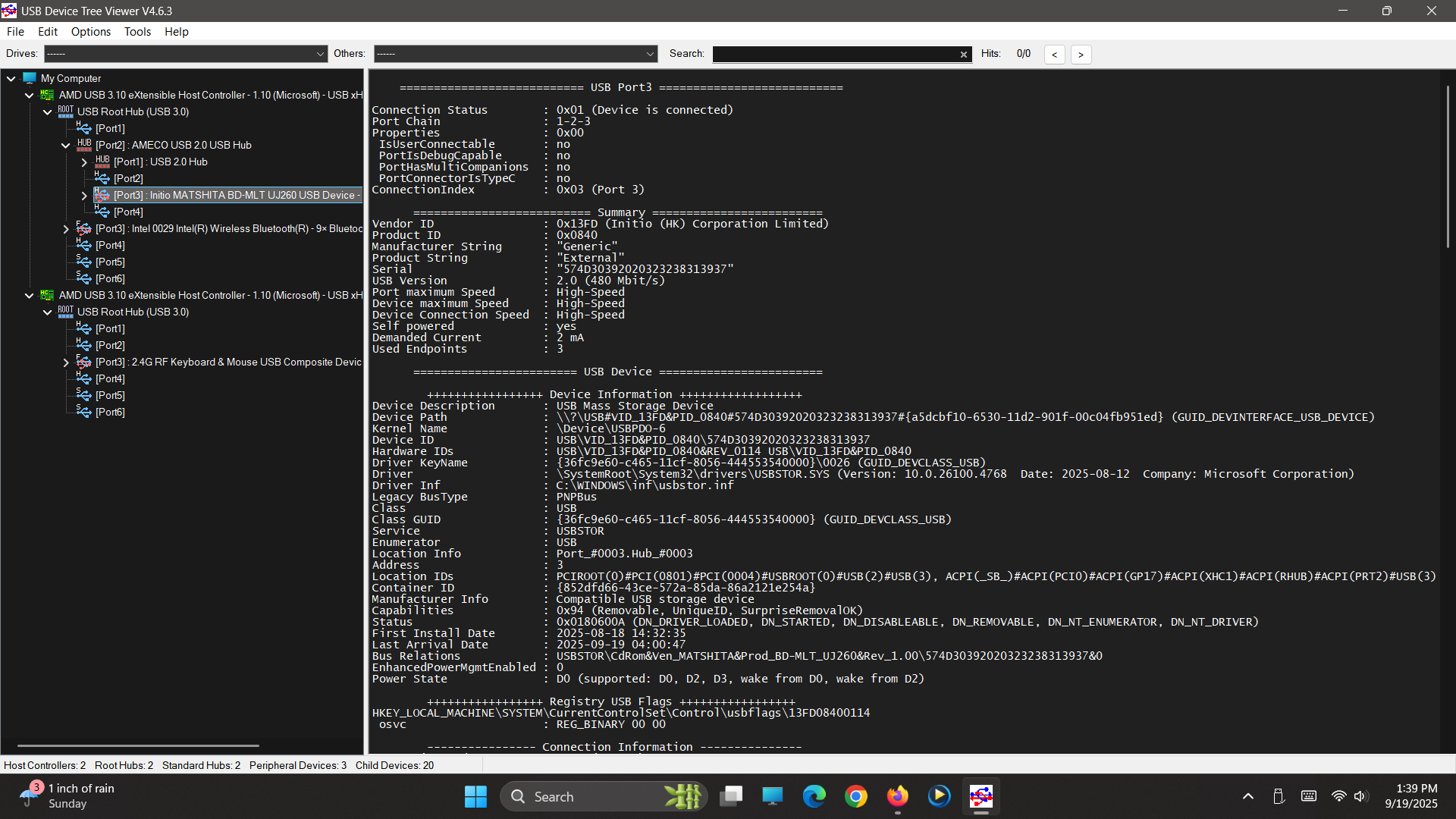Open the Wi-Fi network tray icon
Viewport: 1456px width, 819px height.
point(1338,796)
